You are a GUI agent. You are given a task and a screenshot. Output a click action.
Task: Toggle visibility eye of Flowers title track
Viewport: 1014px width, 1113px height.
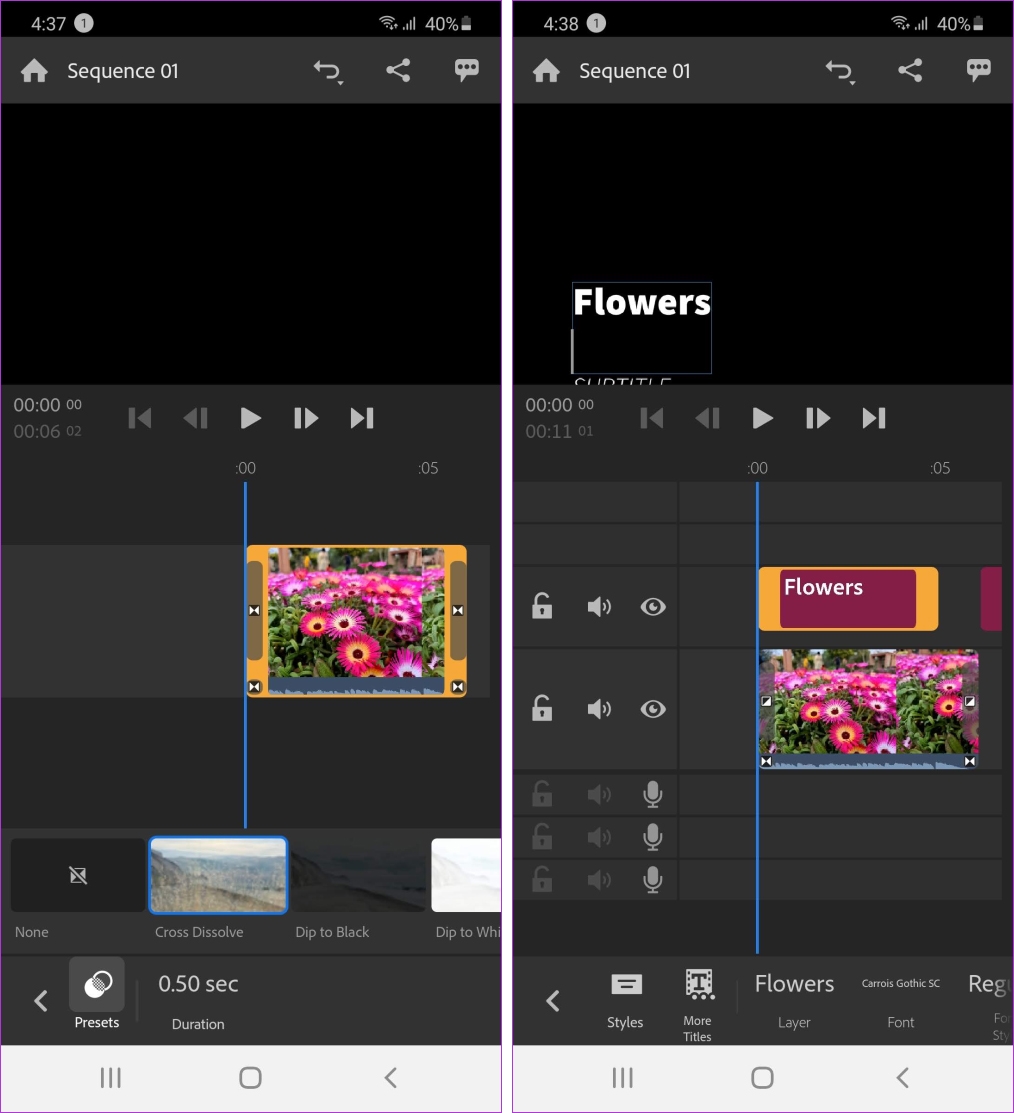coord(653,607)
